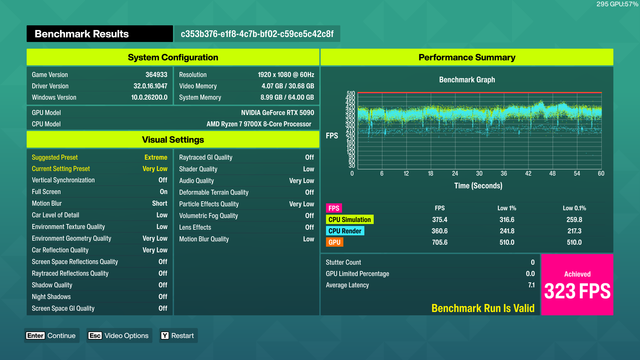Click the Time (Seconds) axis label
640x360 pixels.
pyautogui.click(x=478, y=186)
